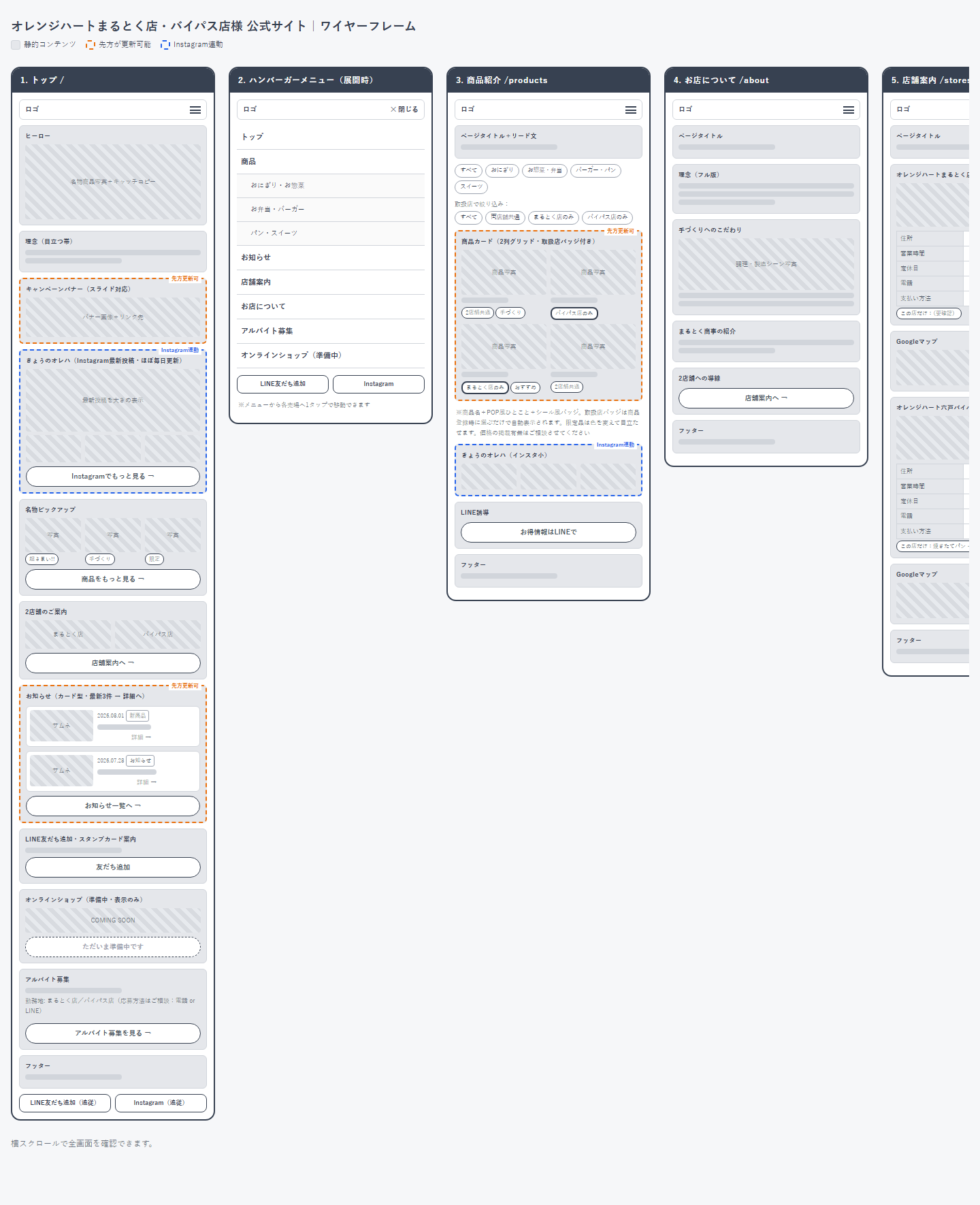Open the hamburger menu on the お店について page
Viewport: 980px width, 1205px height.
point(849,110)
